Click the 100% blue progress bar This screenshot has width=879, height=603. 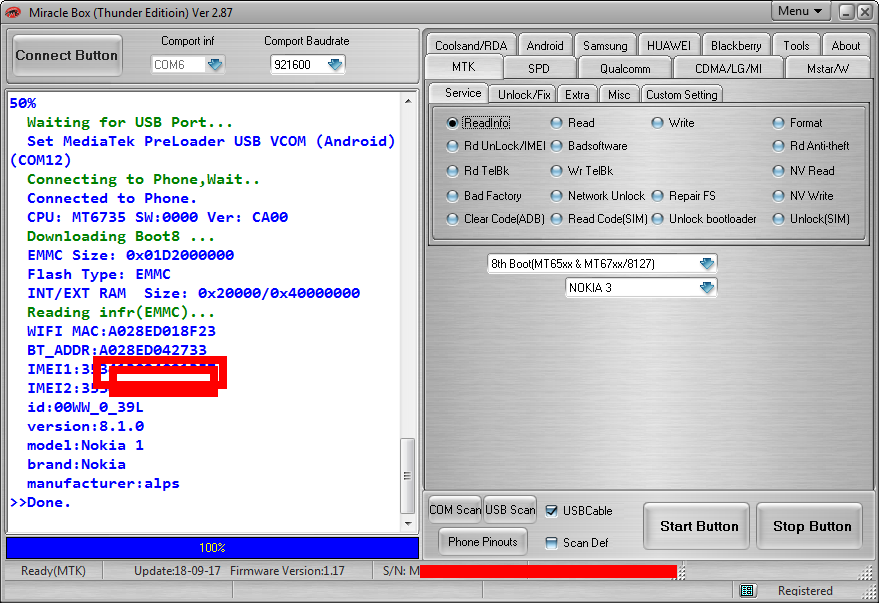click(212, 548)
